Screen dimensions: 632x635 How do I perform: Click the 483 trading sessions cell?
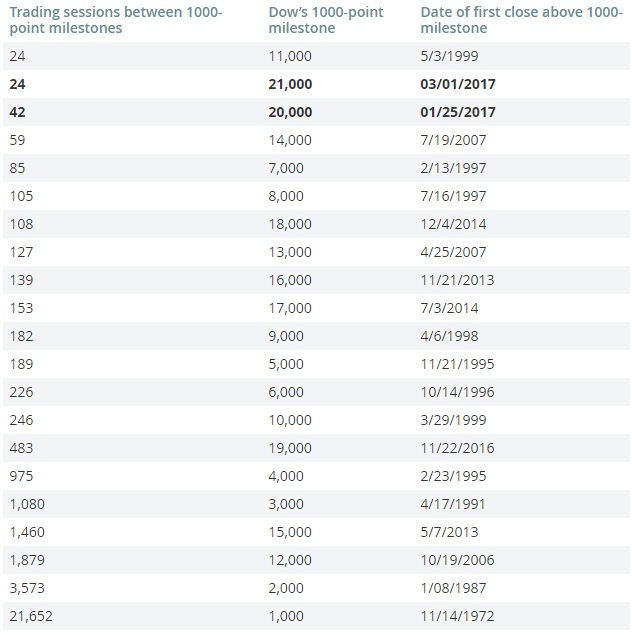(x=21, y=448)
